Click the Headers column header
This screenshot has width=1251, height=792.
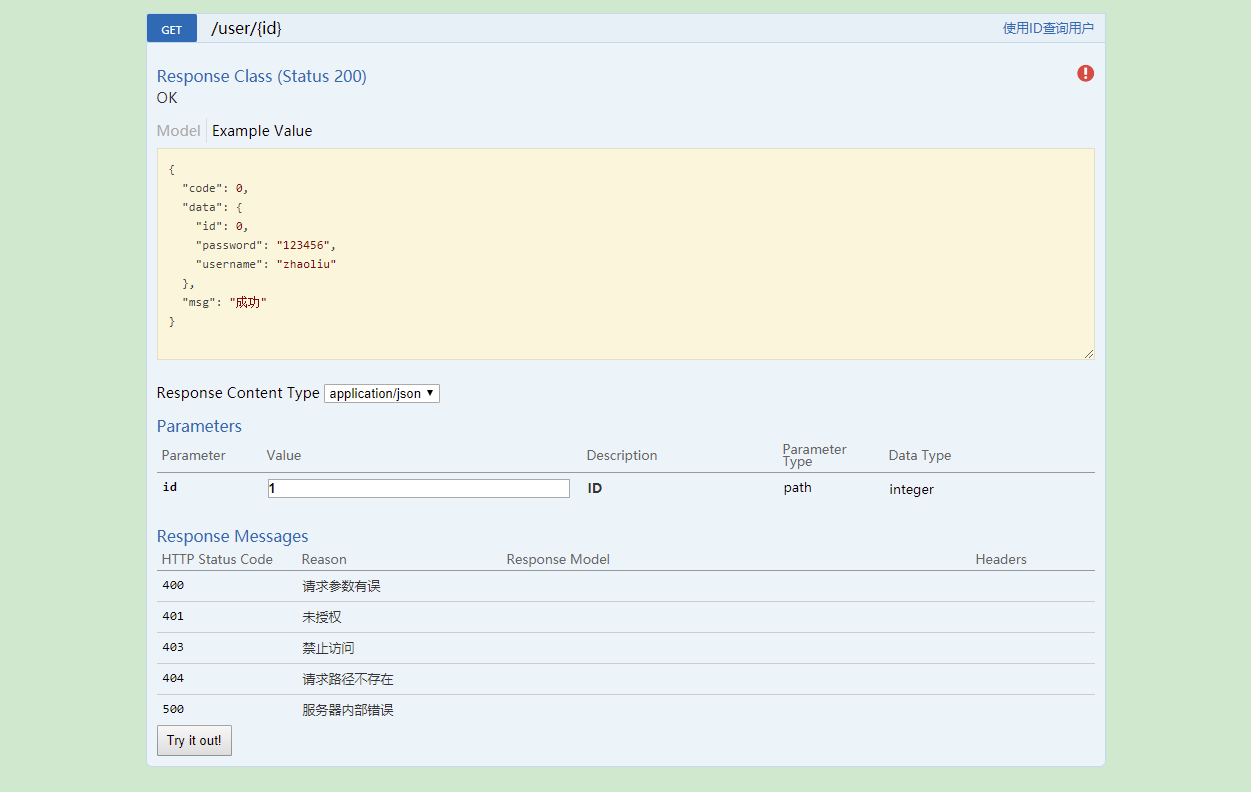point(1001,559)
